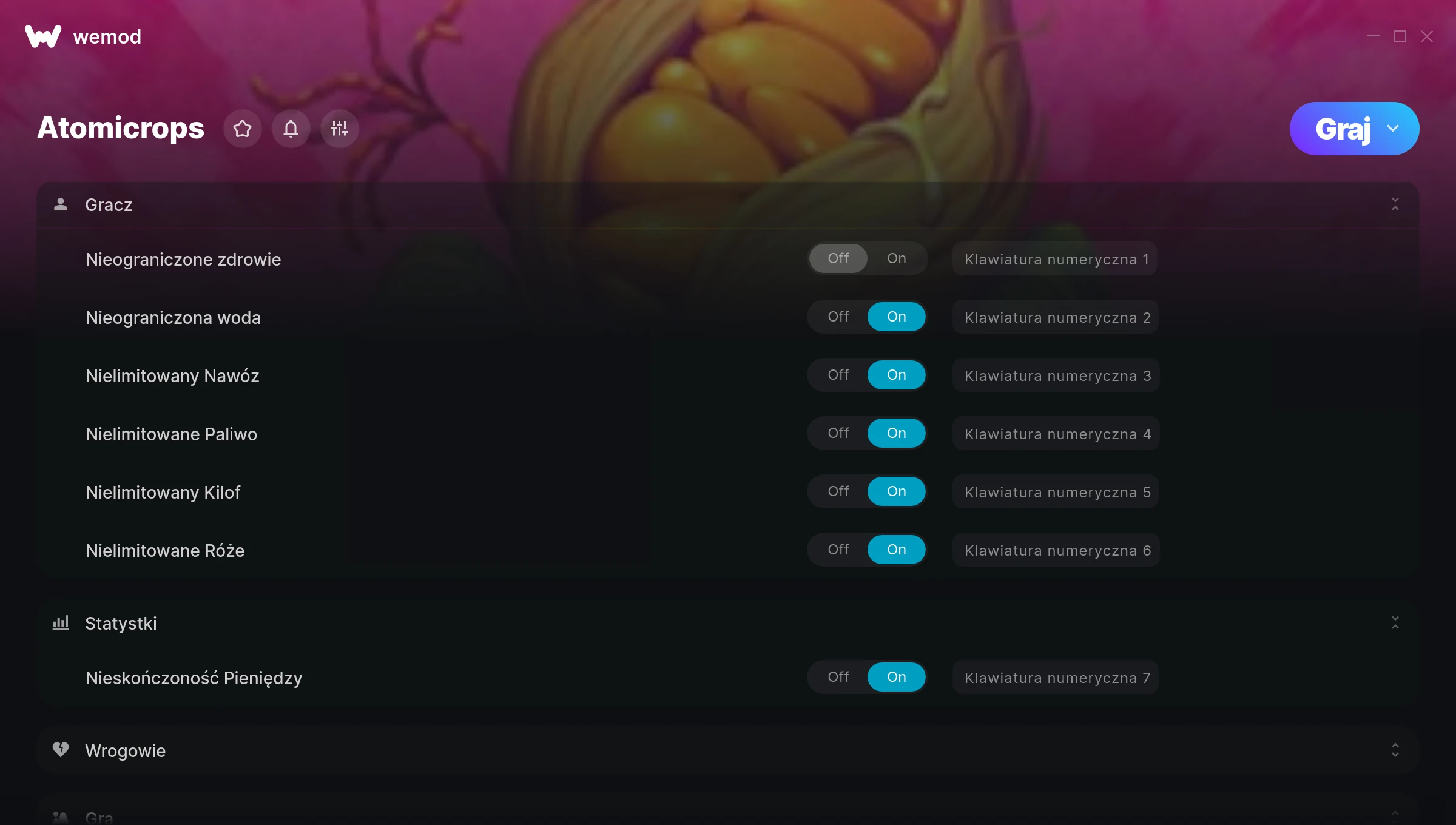Turn on Nieograniczone zdrowie
Image resolution: width=1456 pixels, height=825 pixels.
click(896, 258)
